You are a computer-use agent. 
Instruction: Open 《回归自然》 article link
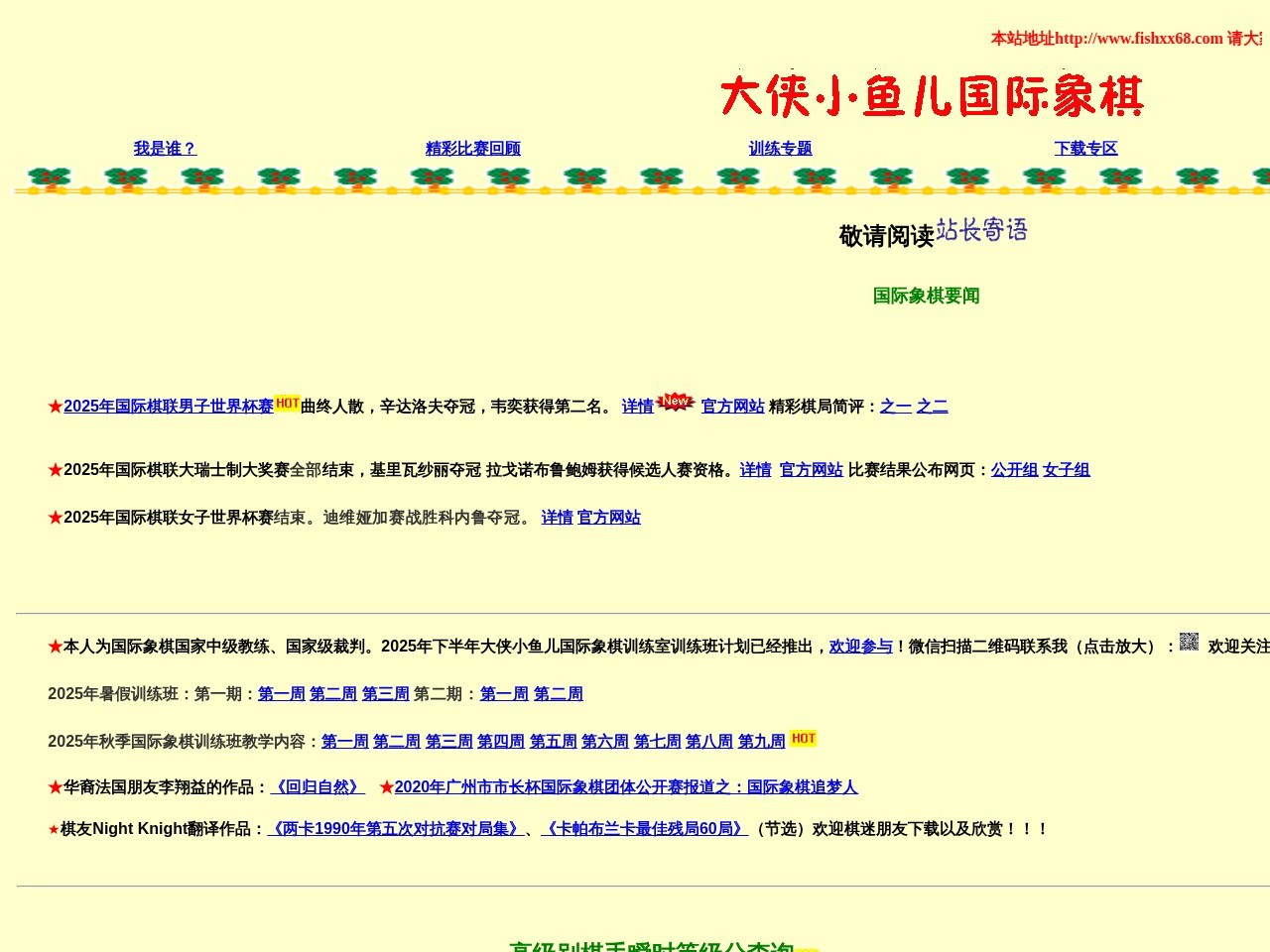(317, 787)
